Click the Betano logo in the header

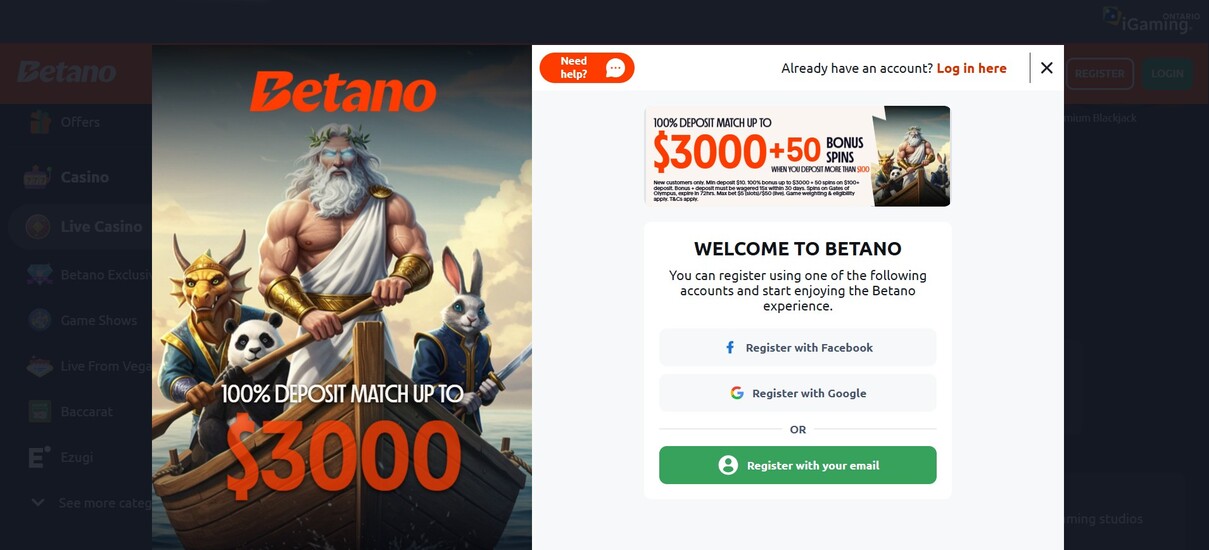66,72
